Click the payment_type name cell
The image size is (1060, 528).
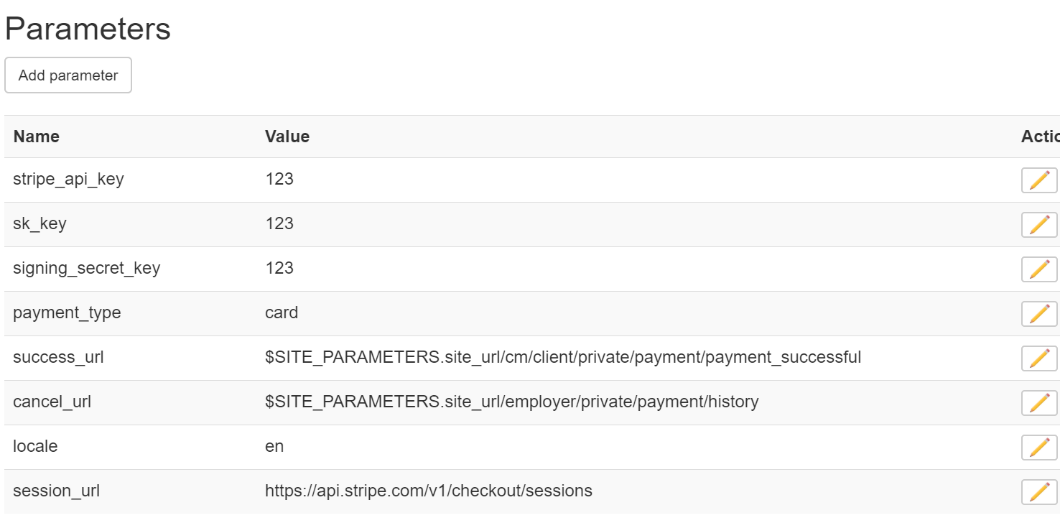click(67, 313)
